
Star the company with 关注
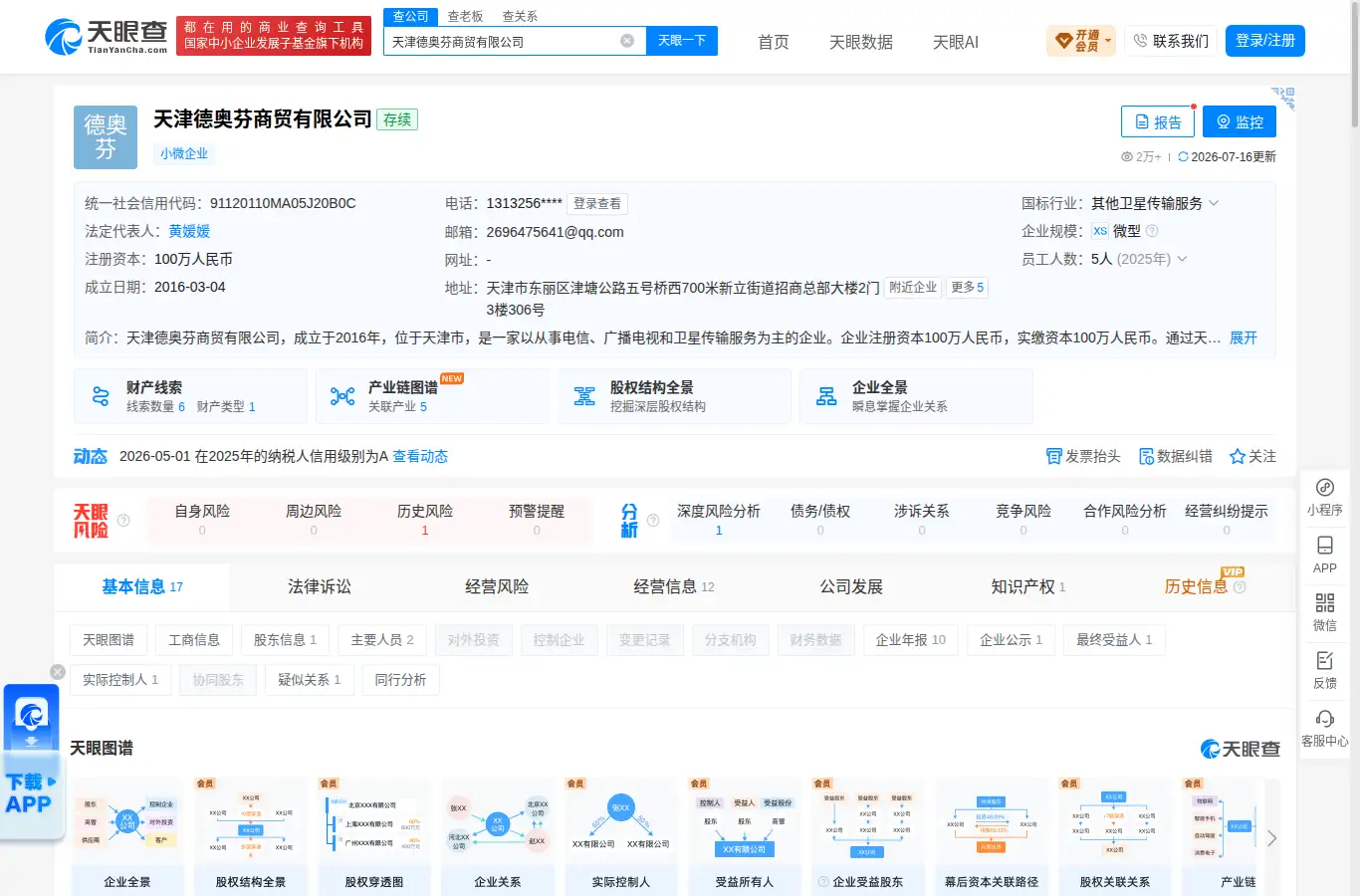pos(1252,456)
